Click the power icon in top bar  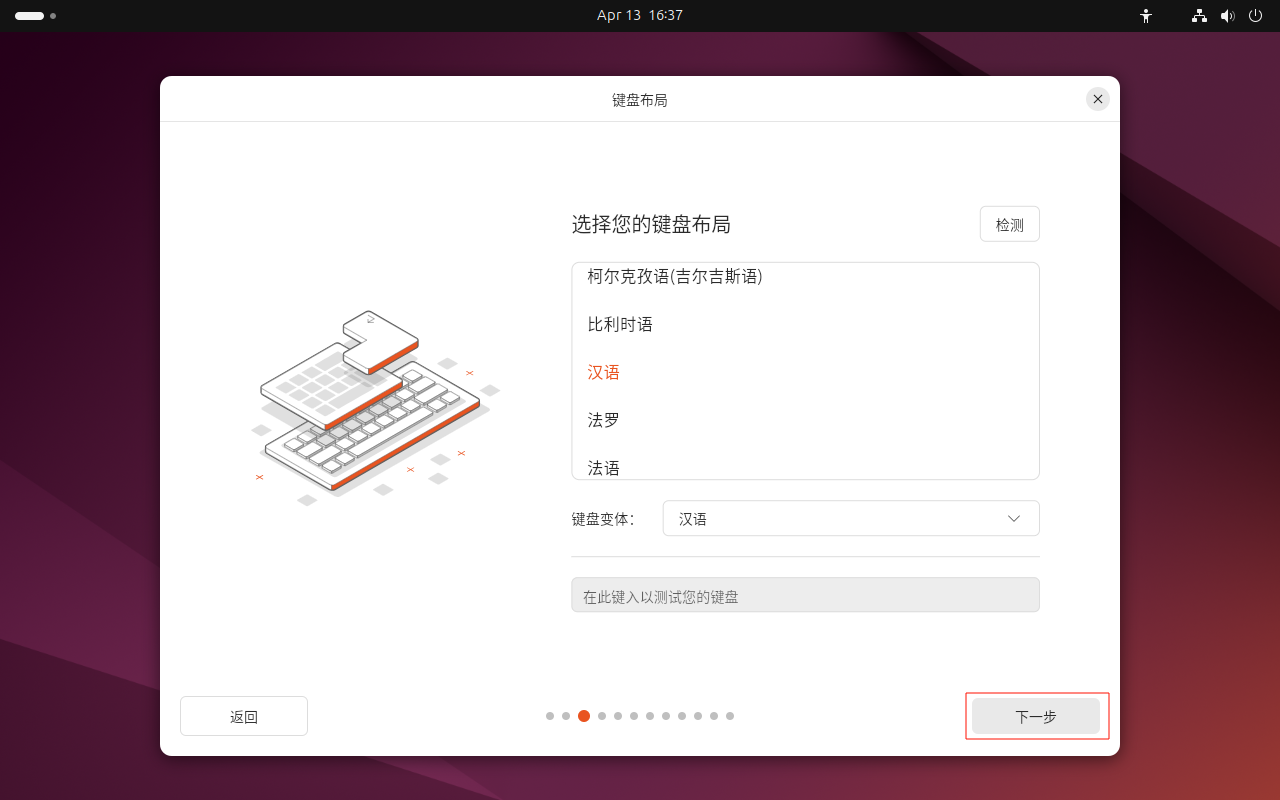(1255, 16)
